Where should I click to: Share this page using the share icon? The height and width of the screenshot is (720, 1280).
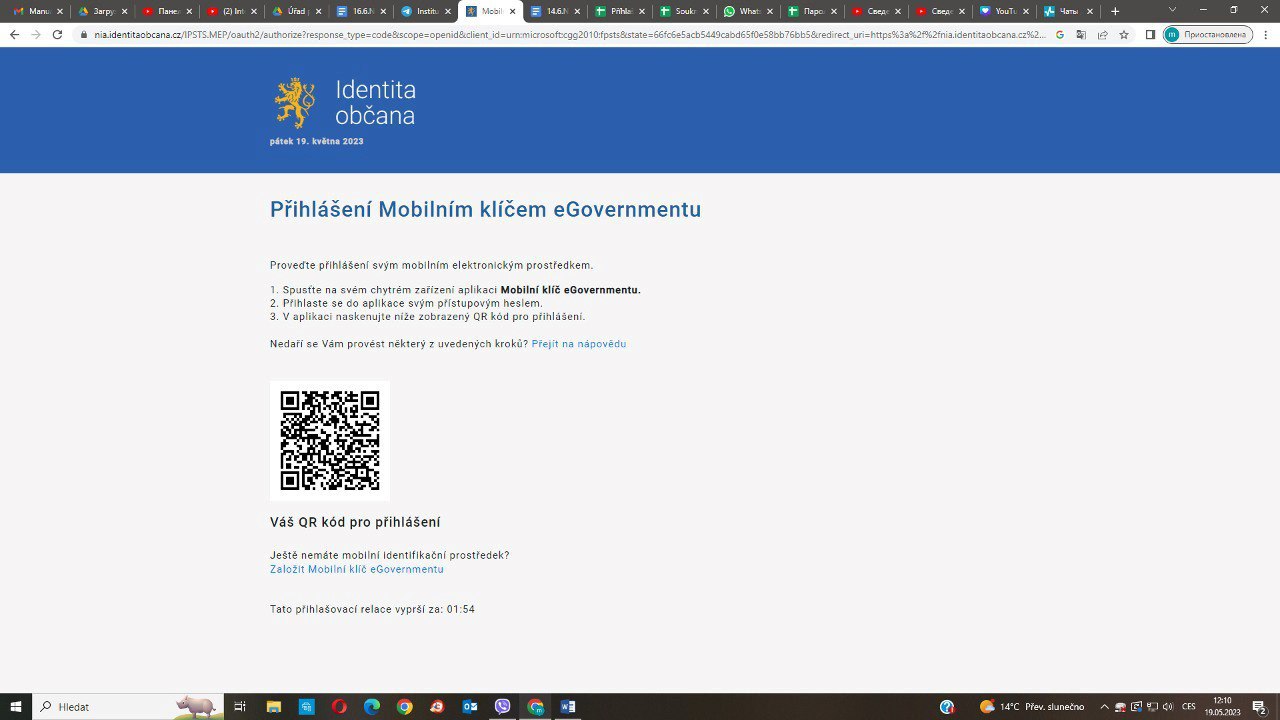(1102, 34)
